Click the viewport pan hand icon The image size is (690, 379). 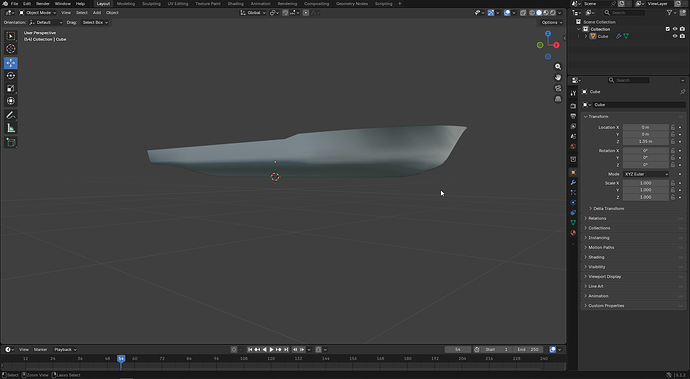point(558,77)
